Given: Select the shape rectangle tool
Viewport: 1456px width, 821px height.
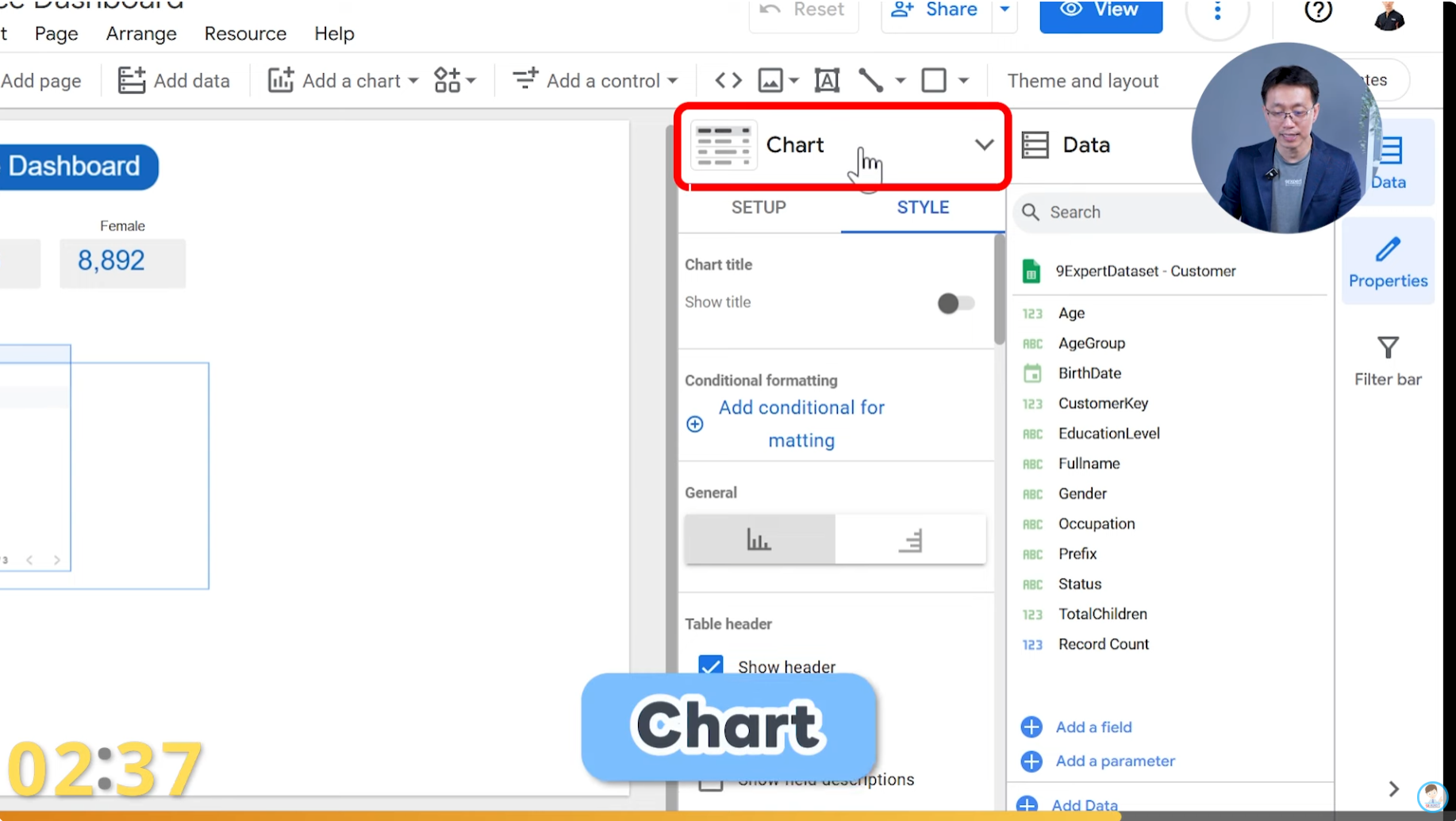Looking at the screenshot, I should tap(935, 79).
